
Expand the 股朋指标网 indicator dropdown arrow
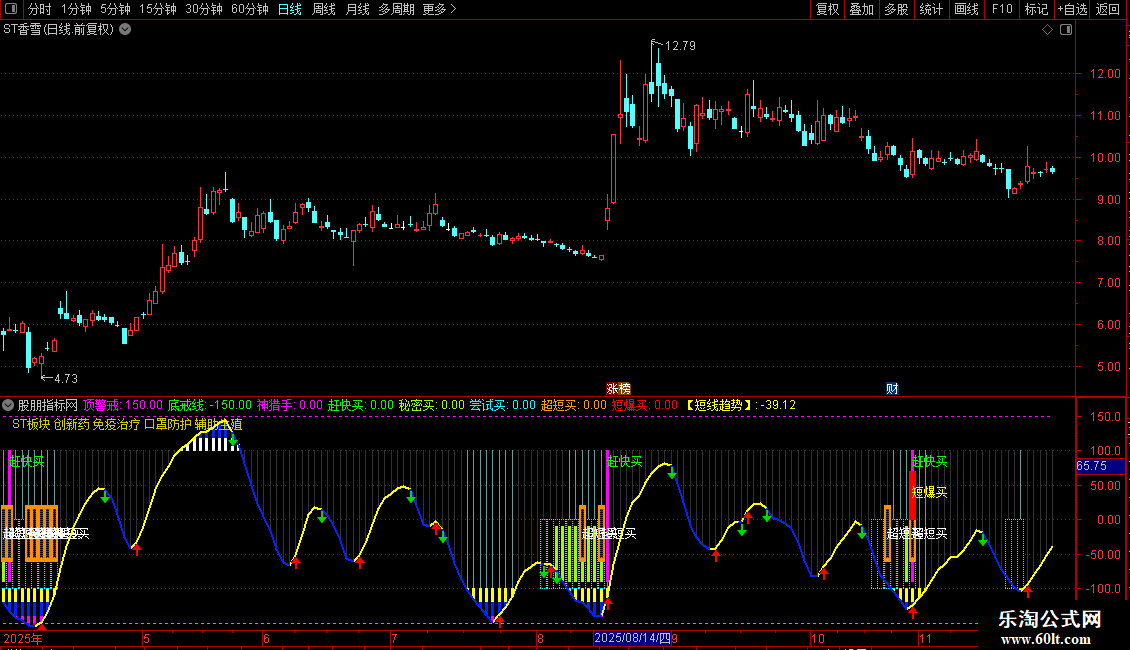(9, 405)
